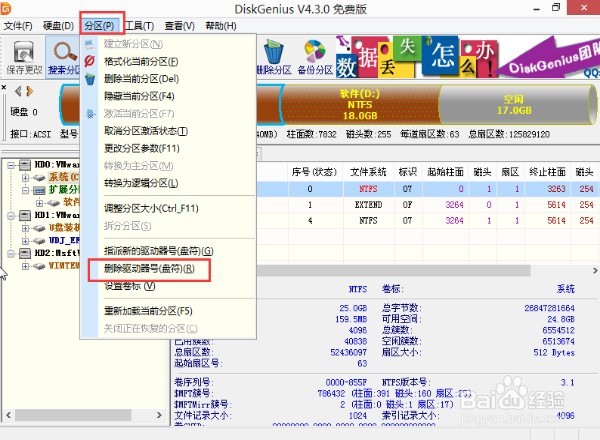Close the disk panel with small x

tap(3, 87)
